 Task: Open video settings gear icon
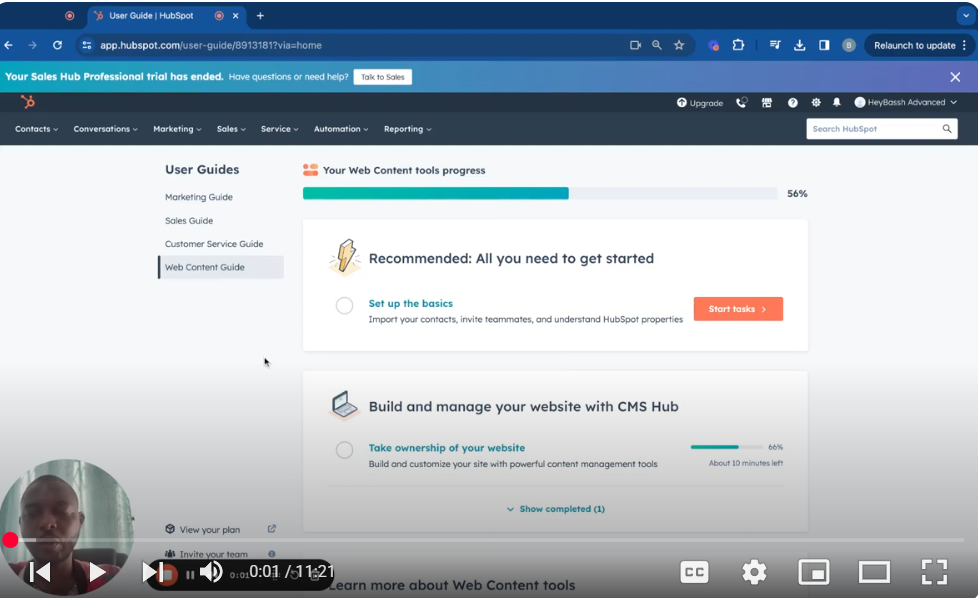pos(754,572)
